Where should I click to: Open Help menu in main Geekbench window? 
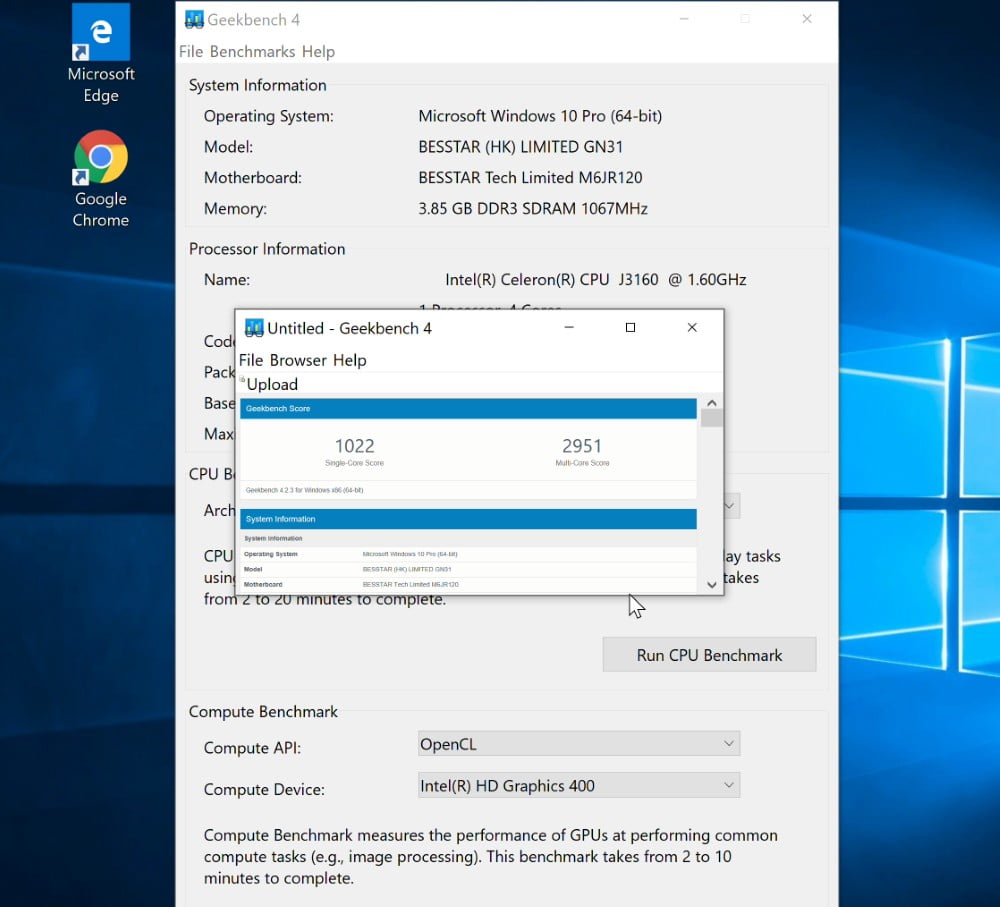pyautogui.click(x=318, y=52)
